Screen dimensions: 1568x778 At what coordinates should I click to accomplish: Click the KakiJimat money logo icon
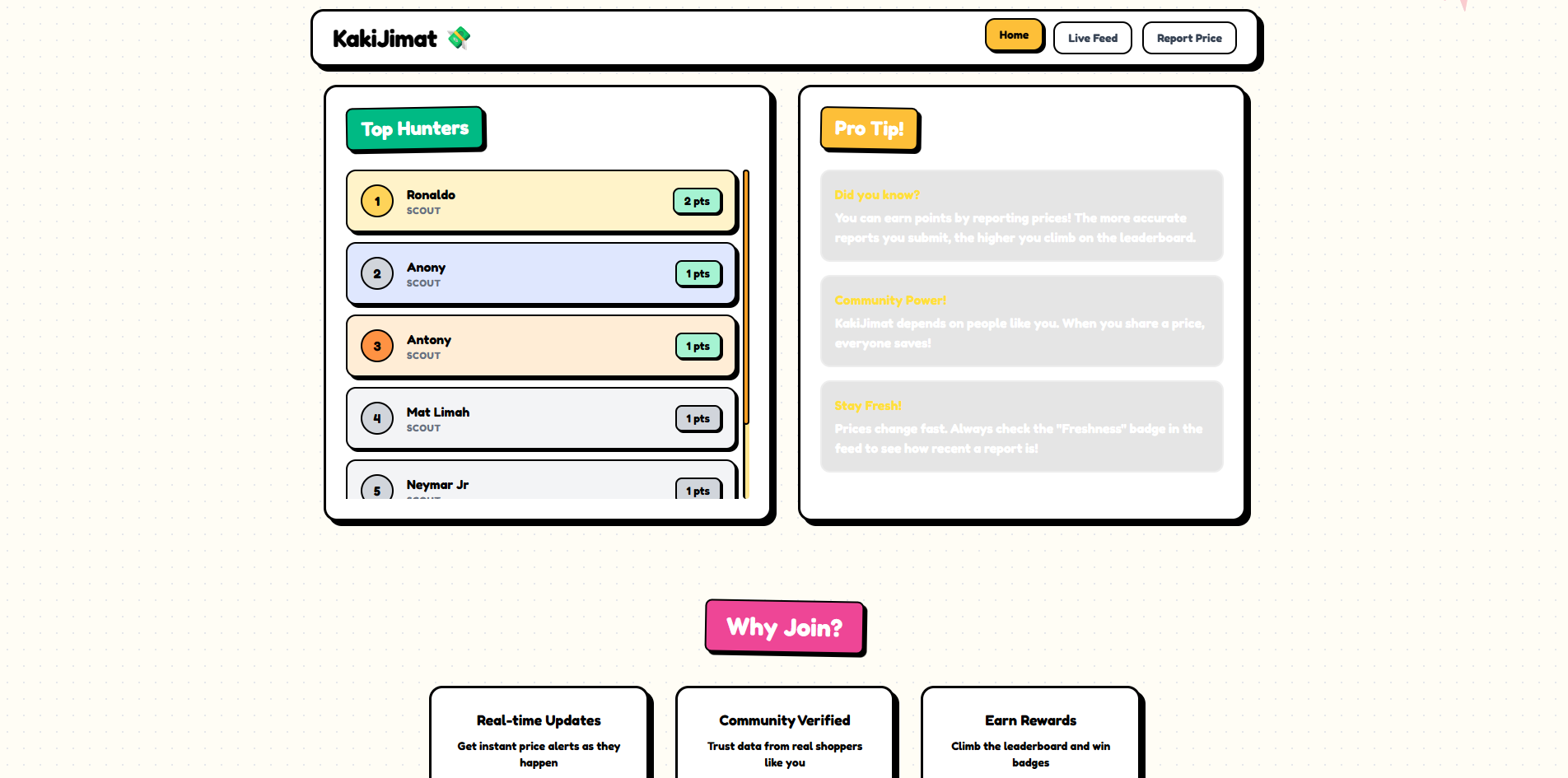459,38
